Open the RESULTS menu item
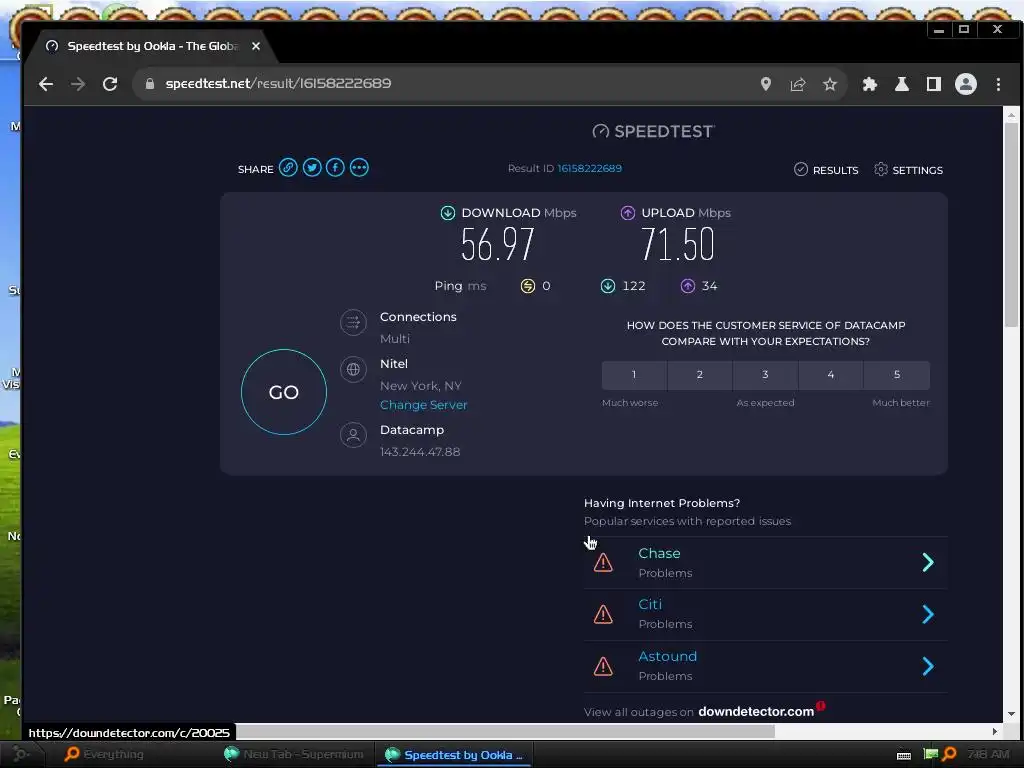Image resolution: width=1024 pixels, height=768 pixels. [x=826, y=170]
